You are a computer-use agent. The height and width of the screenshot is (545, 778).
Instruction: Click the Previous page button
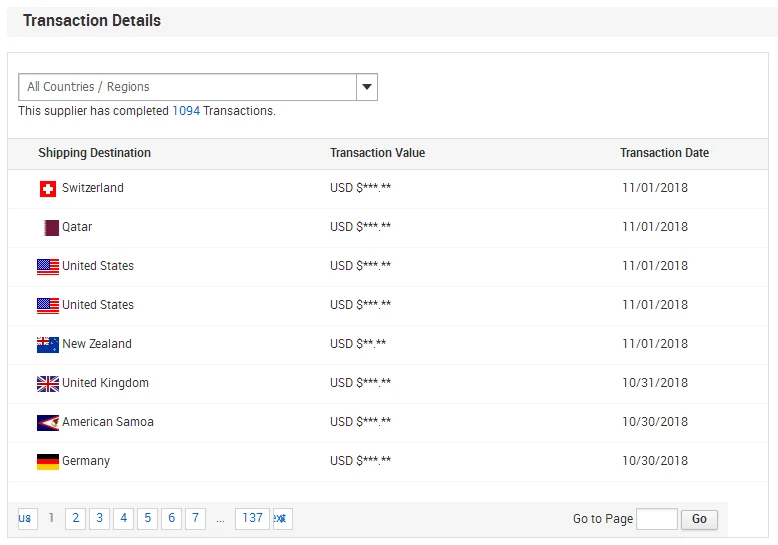coord(26,518)
